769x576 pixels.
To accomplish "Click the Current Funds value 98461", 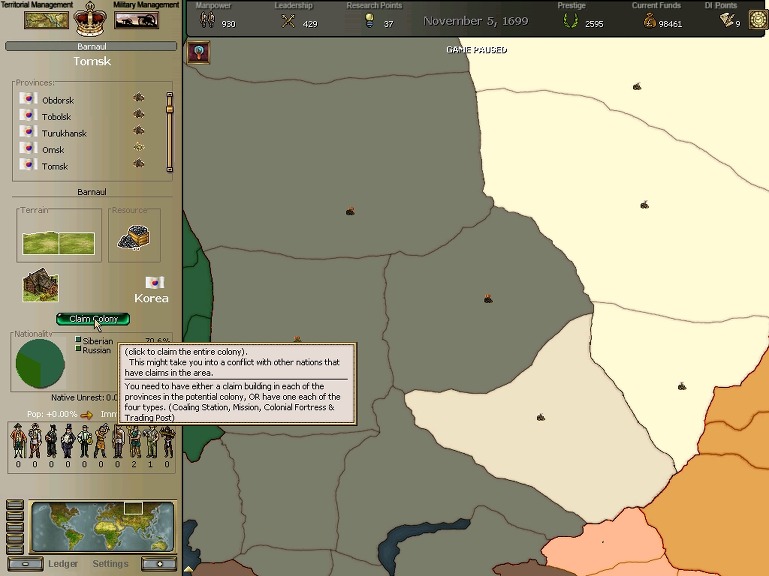I will [x=670, y=24].
